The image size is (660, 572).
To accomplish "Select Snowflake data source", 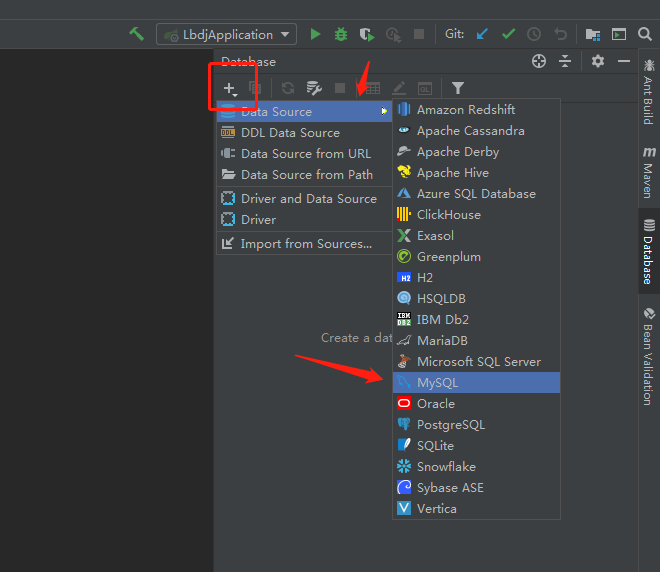I will pyautogui.click(x=476, y=467).
